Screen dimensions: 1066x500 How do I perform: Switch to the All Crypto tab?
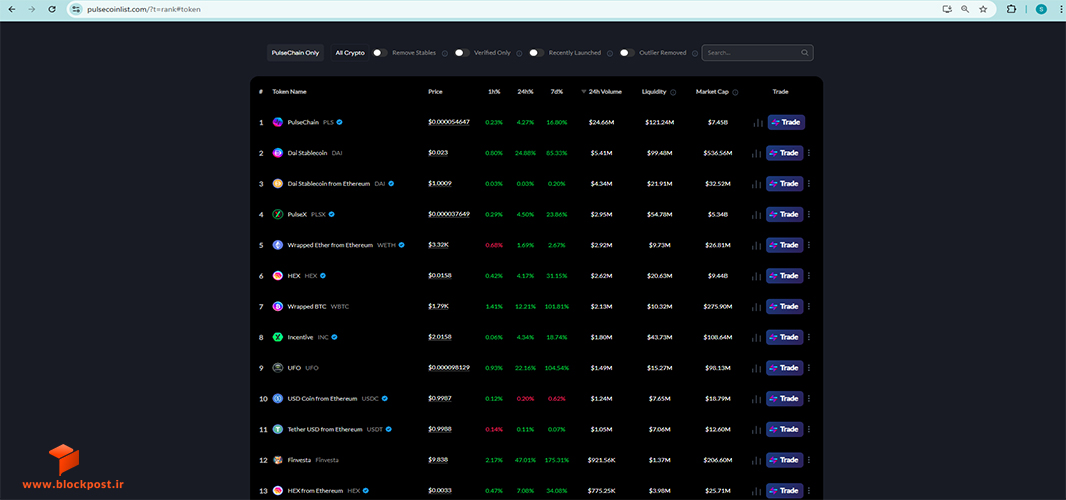click(350, 52)
